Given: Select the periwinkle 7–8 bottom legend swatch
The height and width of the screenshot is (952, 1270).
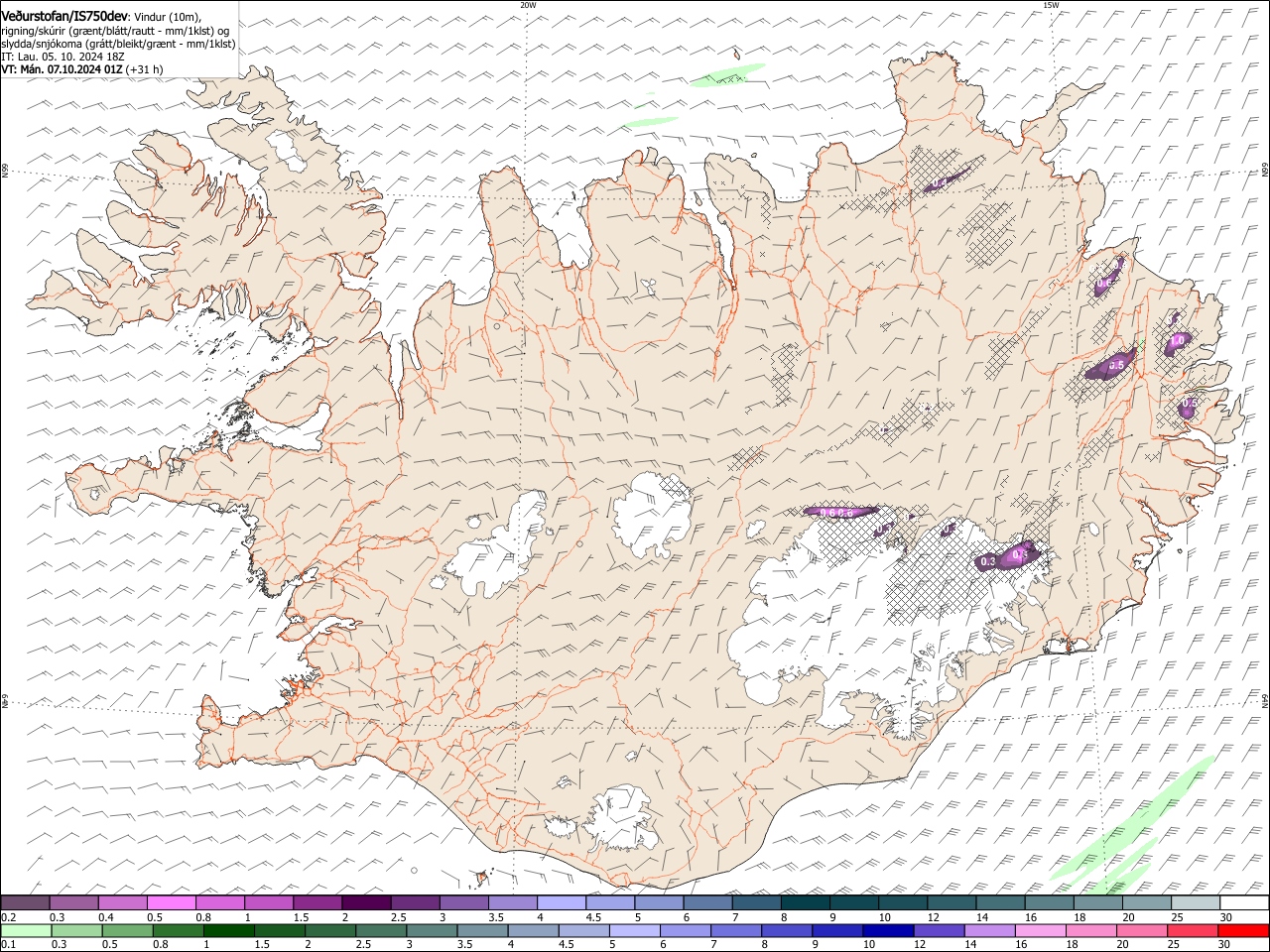Looking at the screenshot, I should pyautogui.click(x=736, y=930).
